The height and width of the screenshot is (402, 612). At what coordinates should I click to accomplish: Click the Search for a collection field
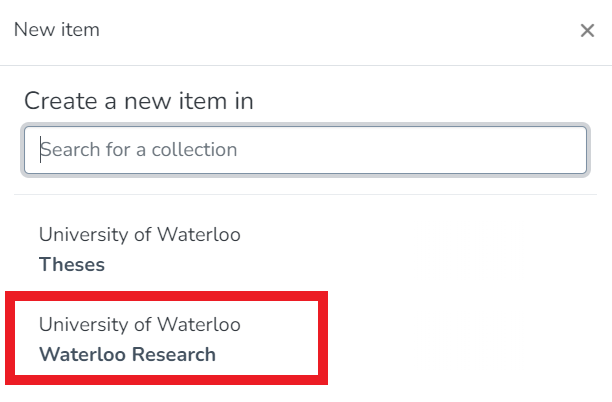(x=305, y=150)
